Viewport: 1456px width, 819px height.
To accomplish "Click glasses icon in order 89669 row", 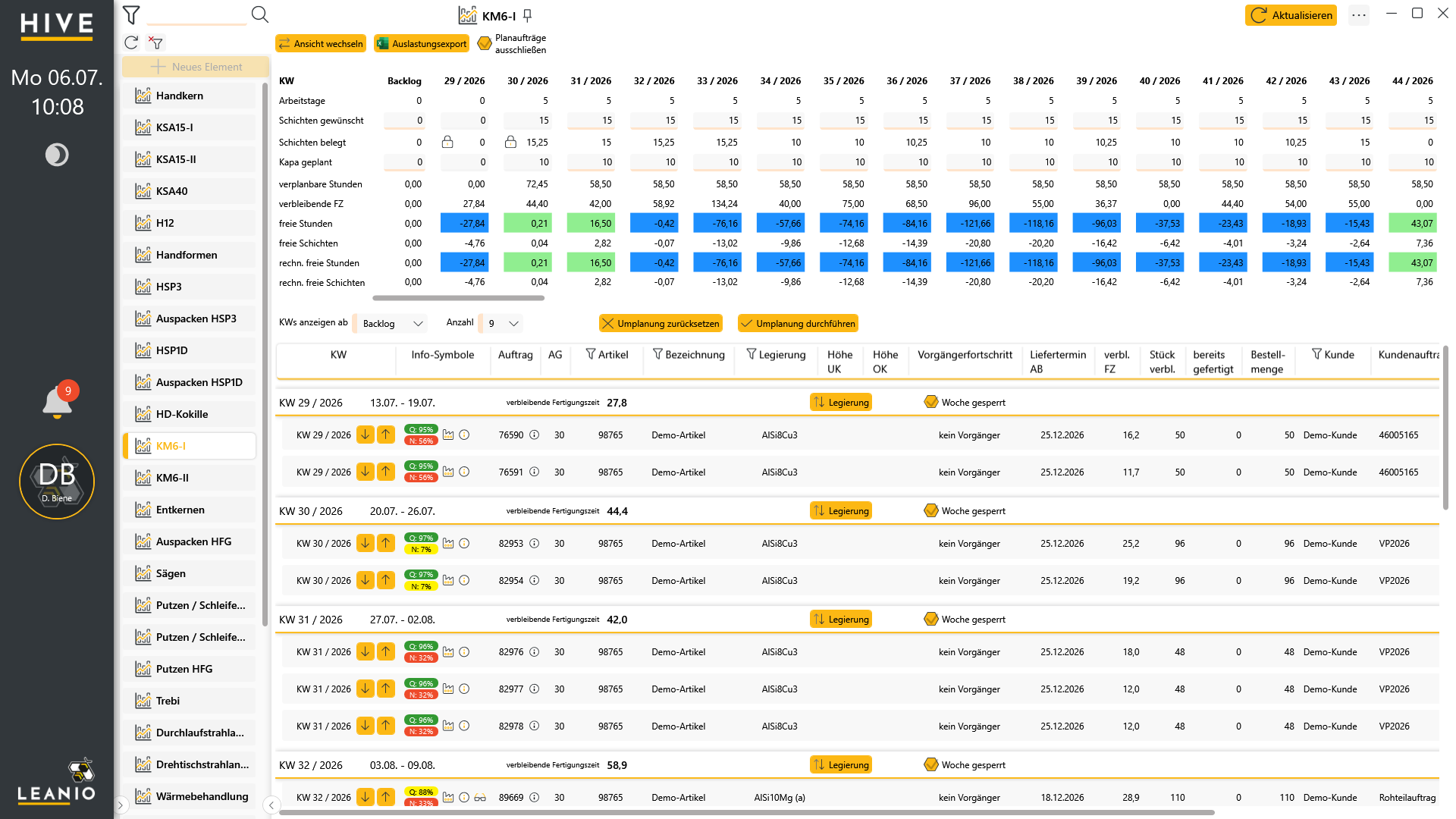I will [x=480, y=797].
